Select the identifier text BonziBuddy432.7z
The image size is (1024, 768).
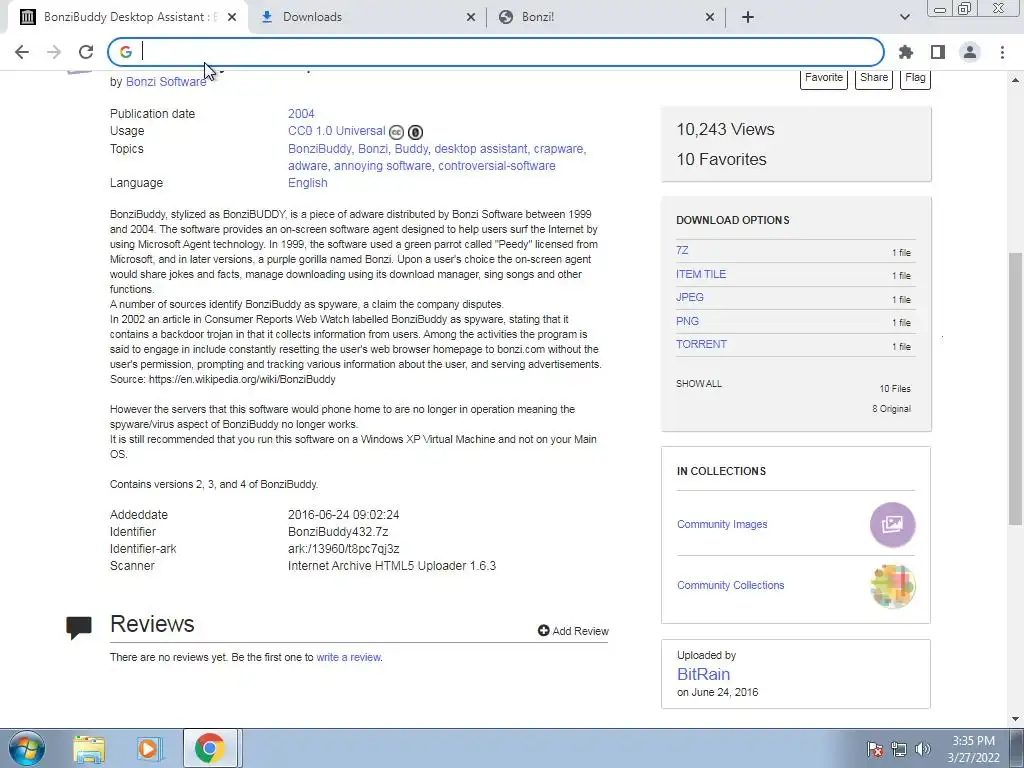coord(338,532)
